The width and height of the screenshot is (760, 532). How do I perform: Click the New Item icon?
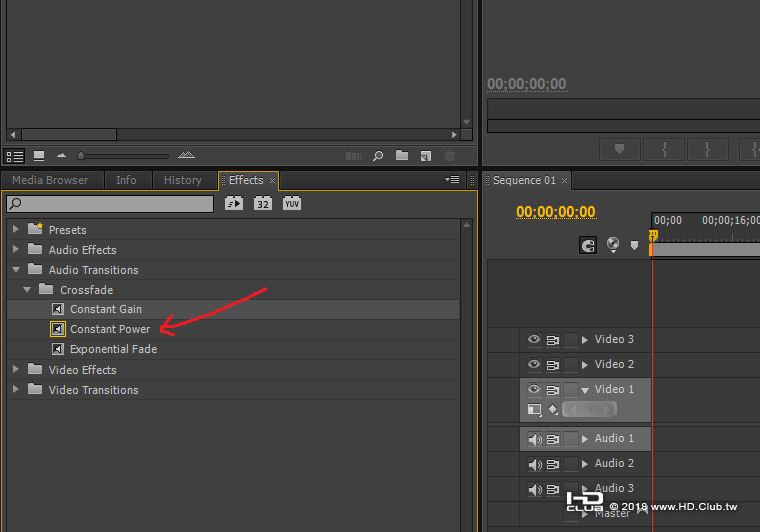pos(426,156)
